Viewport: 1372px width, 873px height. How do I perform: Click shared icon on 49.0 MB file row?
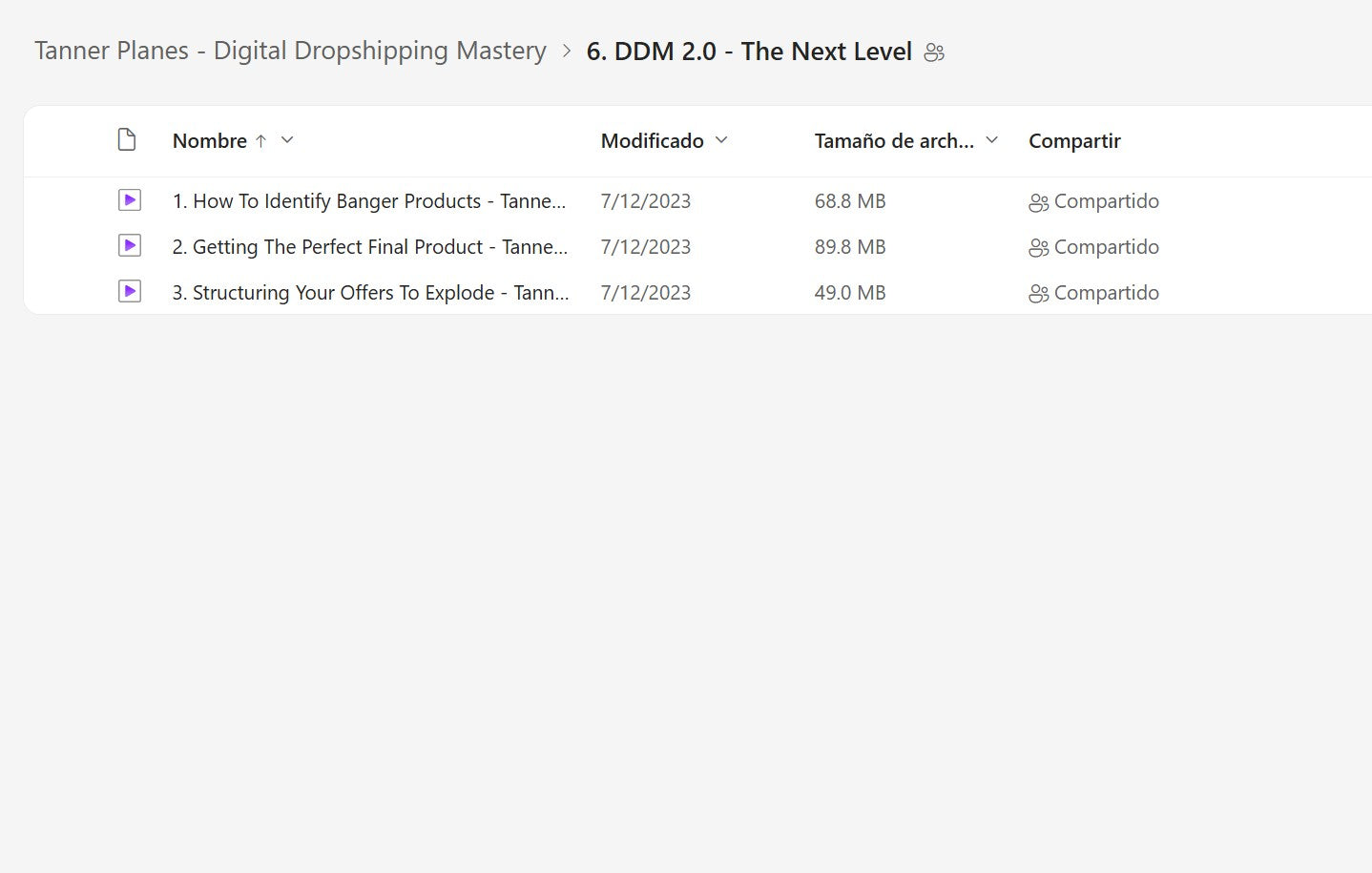pos(1038,294)
